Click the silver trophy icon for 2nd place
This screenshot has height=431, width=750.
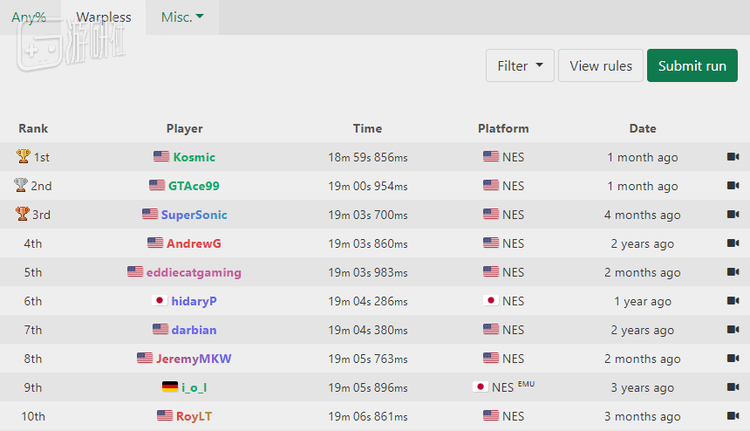click(21, 186)
